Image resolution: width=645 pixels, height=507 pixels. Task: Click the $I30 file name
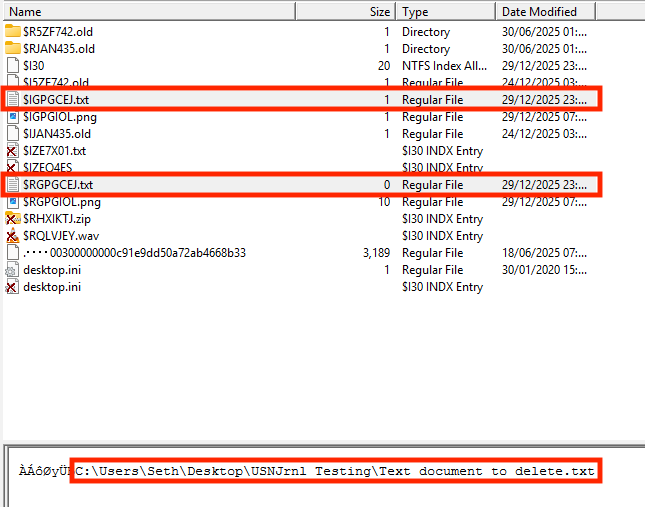click(34, 66)
